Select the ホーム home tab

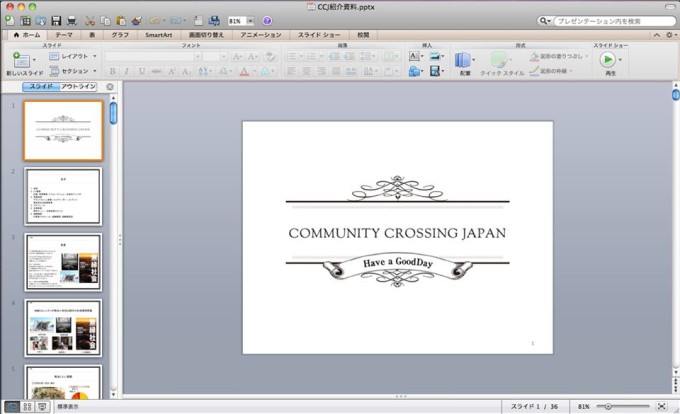pos(27,35)
